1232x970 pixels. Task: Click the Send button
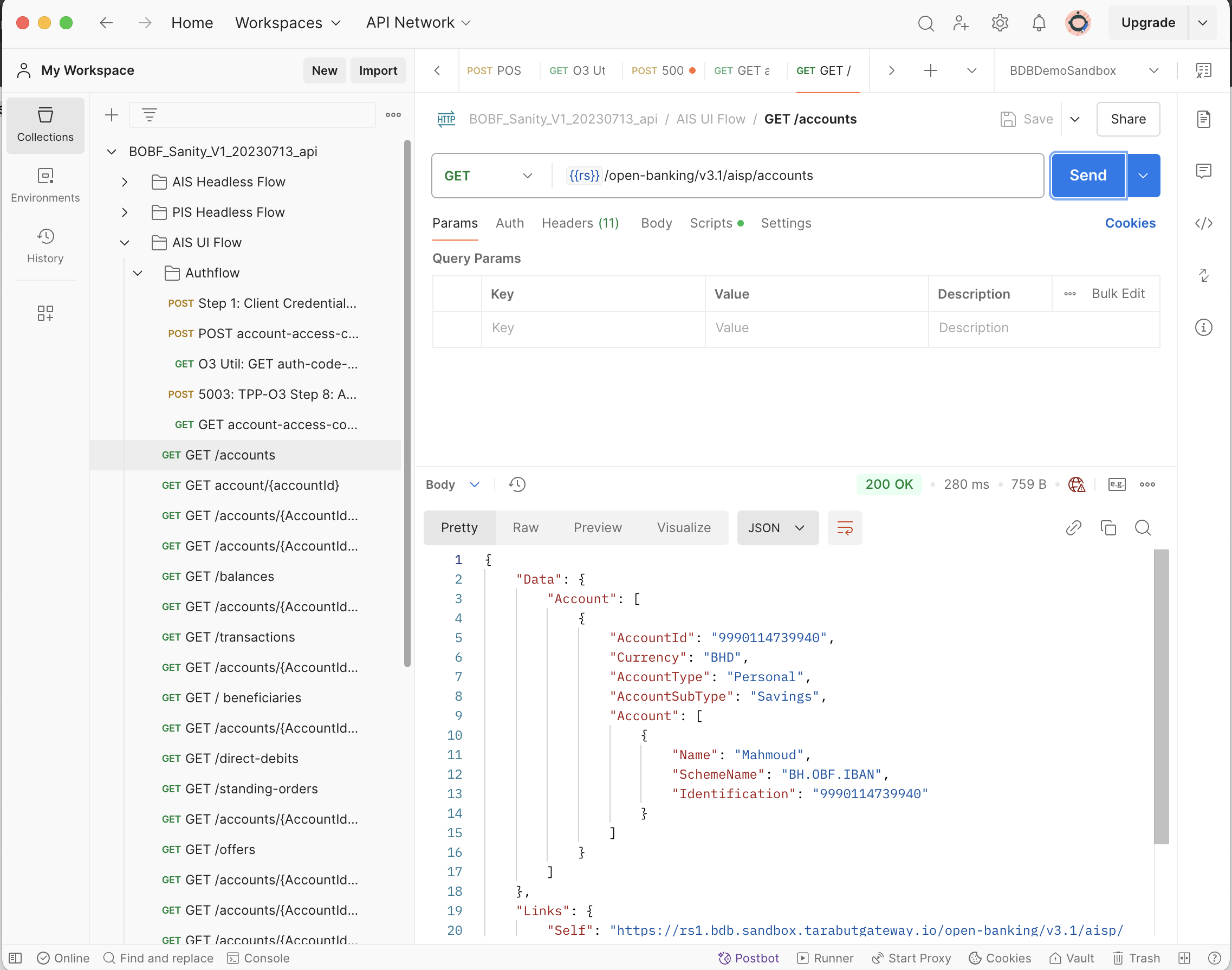click(1087, 176)
